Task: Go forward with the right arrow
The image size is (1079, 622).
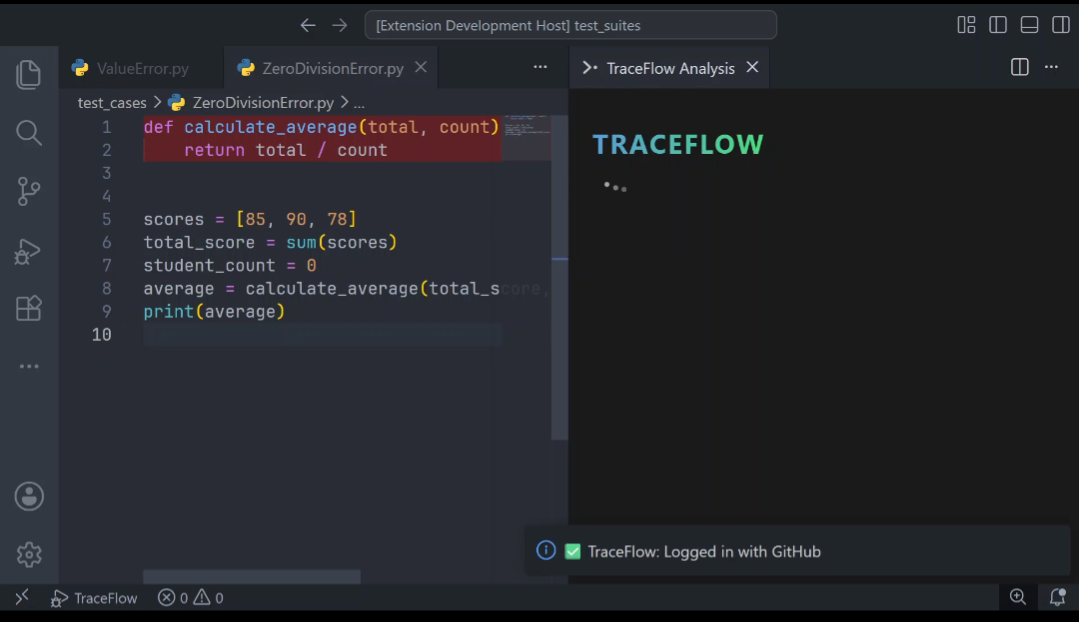Action: [x=340, y=25]
